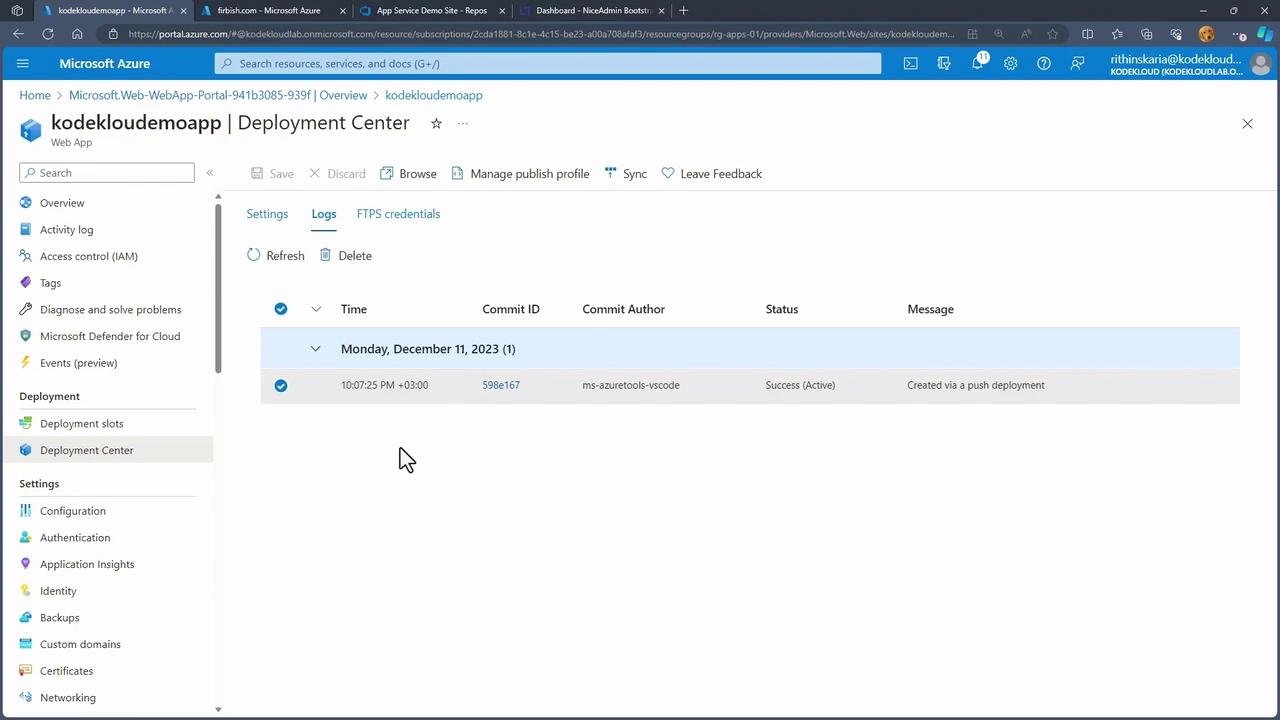Open Custom domains
The height and width of the screenshot is (720, 1280).
coord(80,644)
